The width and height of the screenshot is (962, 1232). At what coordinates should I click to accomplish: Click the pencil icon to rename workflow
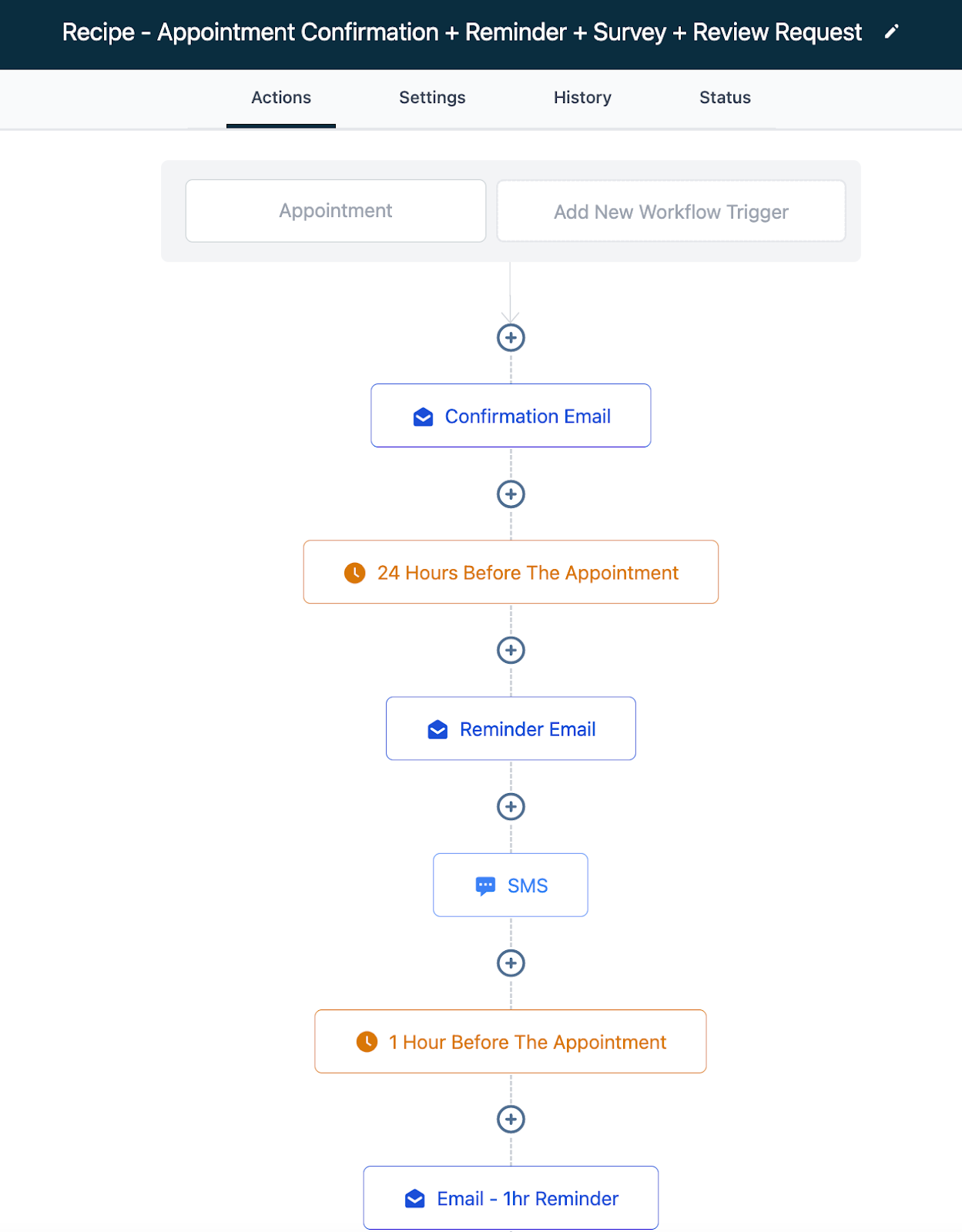(891, 32)
